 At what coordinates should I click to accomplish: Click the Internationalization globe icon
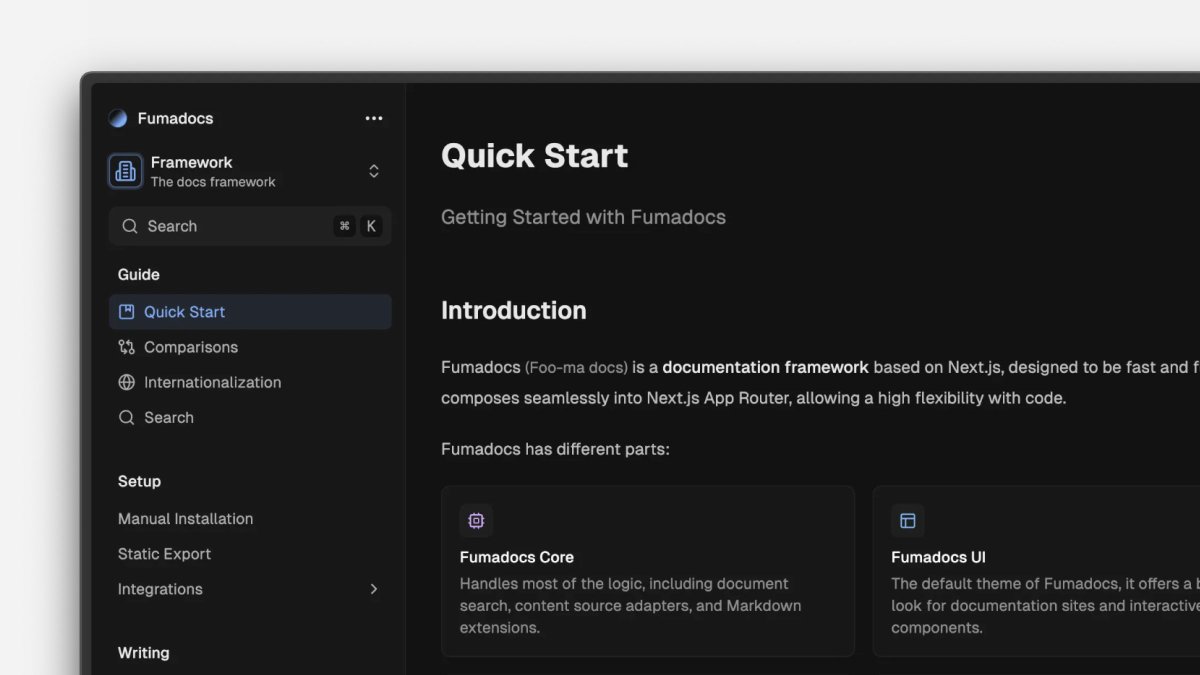[127, 382]
